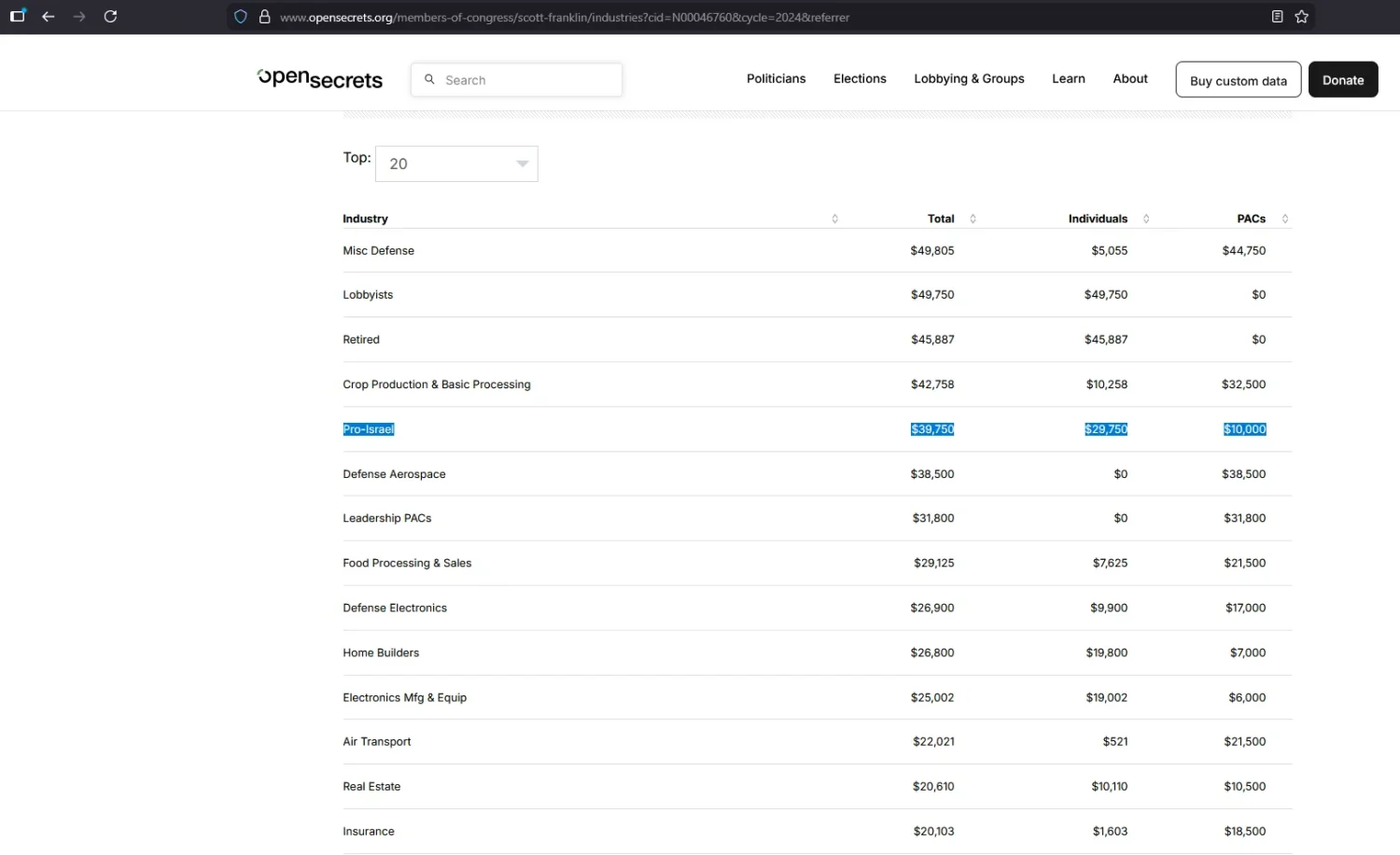Click the Donate button
1400x855 pixels.
1343,80
